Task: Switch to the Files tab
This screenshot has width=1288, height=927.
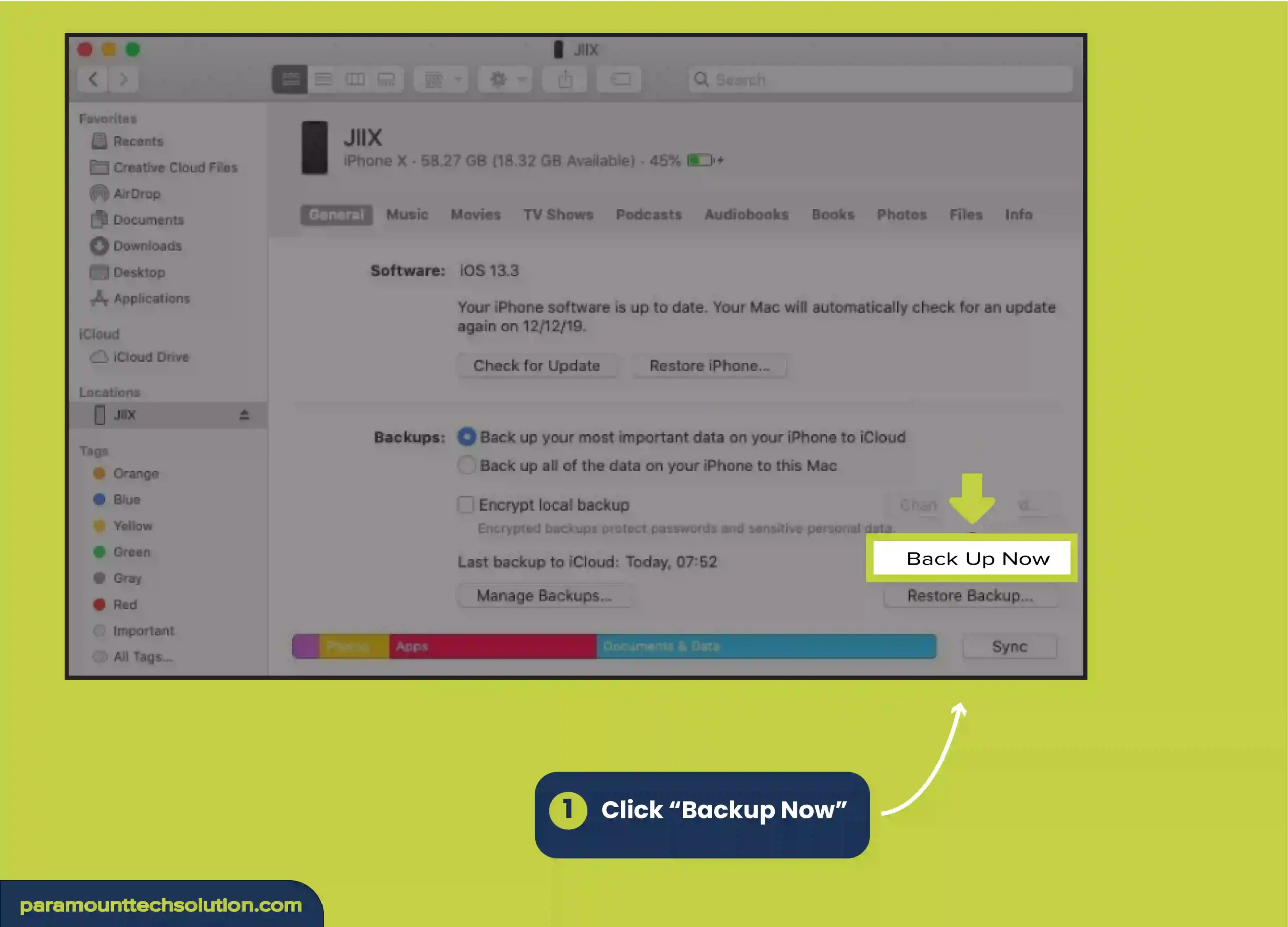Action: (x=965, y=215)
